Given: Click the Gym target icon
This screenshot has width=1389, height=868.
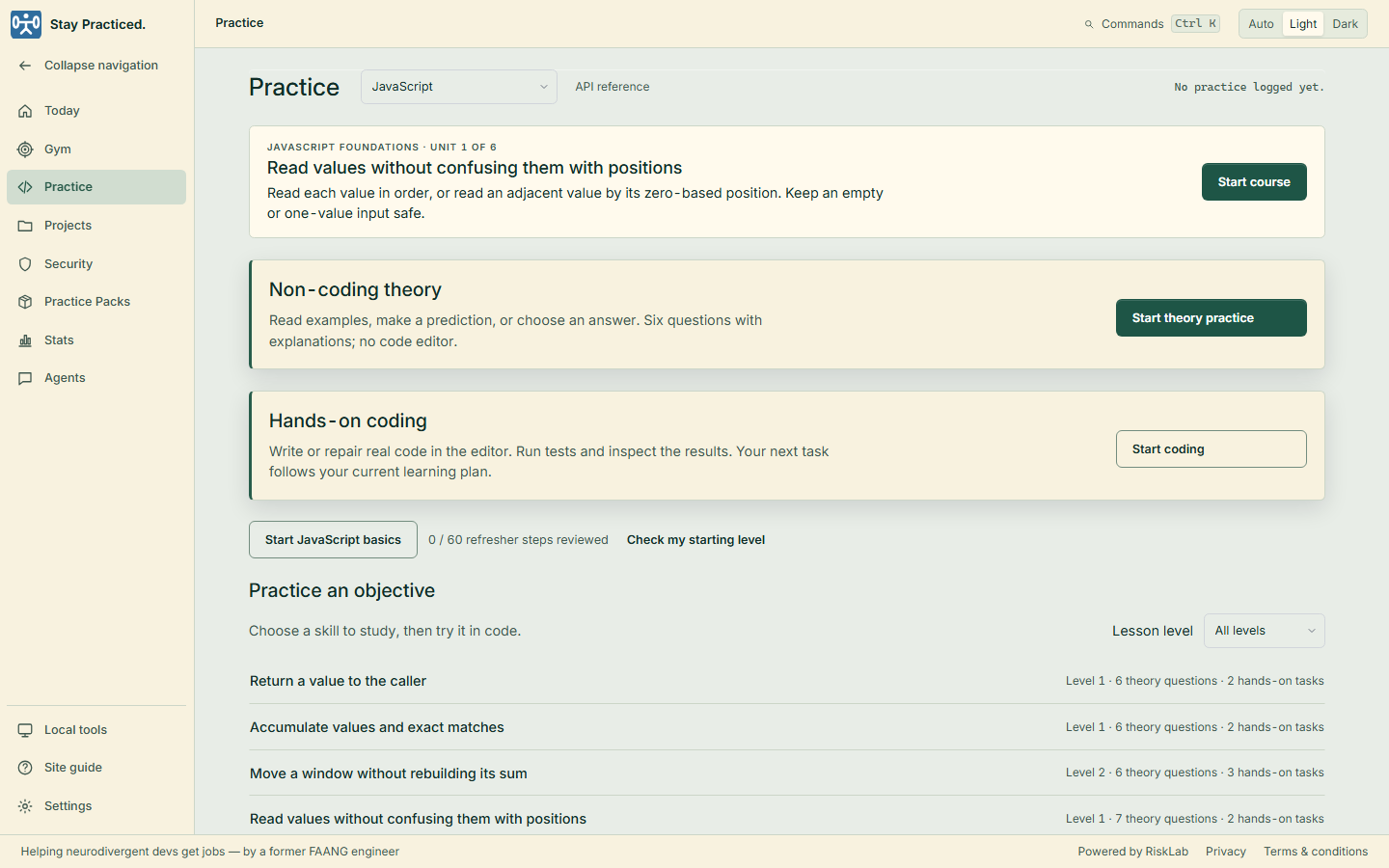Looking at the screenshot, I should tap(25, 149).
